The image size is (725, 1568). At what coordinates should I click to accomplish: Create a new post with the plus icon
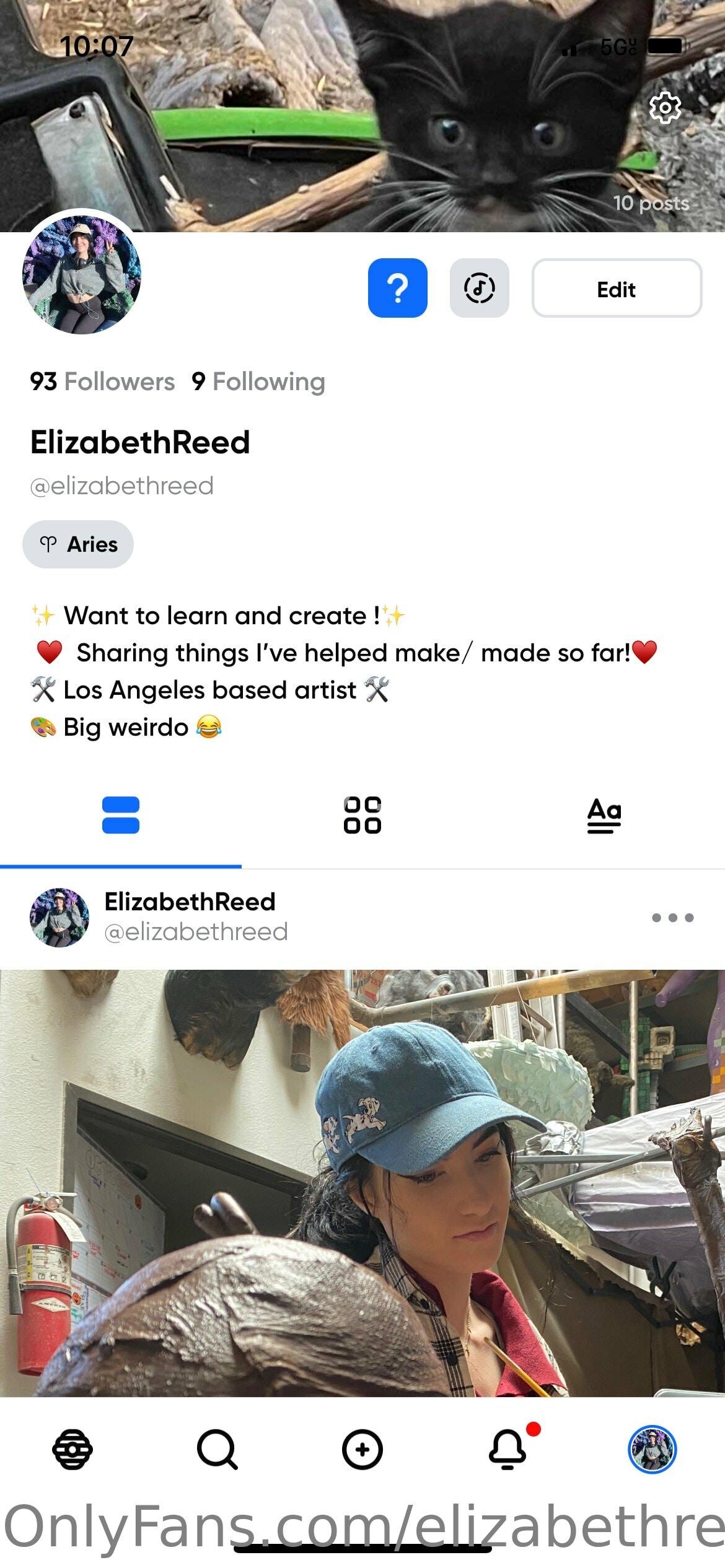coord(362,1450)
